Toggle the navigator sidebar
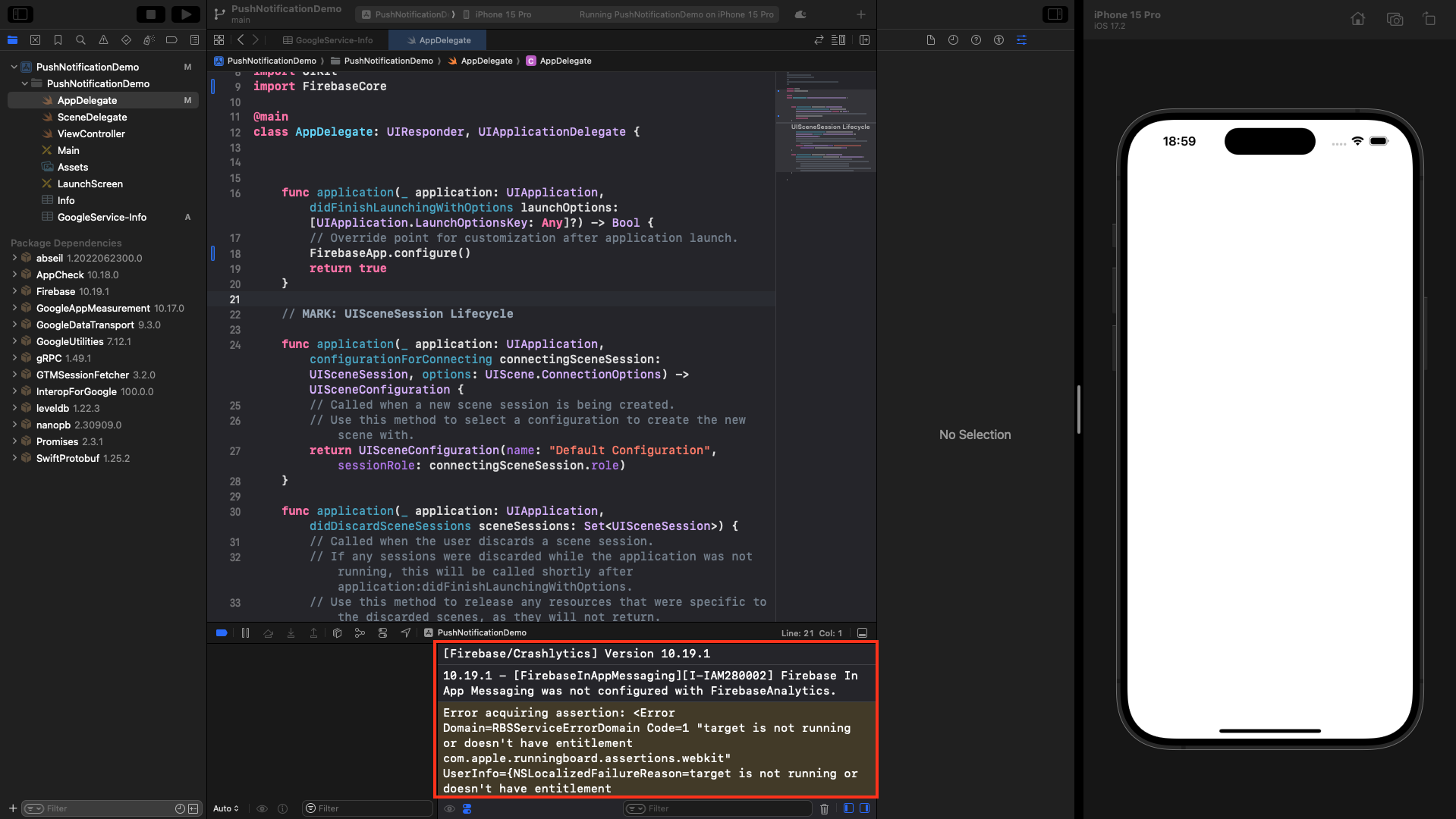The height and width of the screenshot is (819, 1456). [x=20, y=14]
